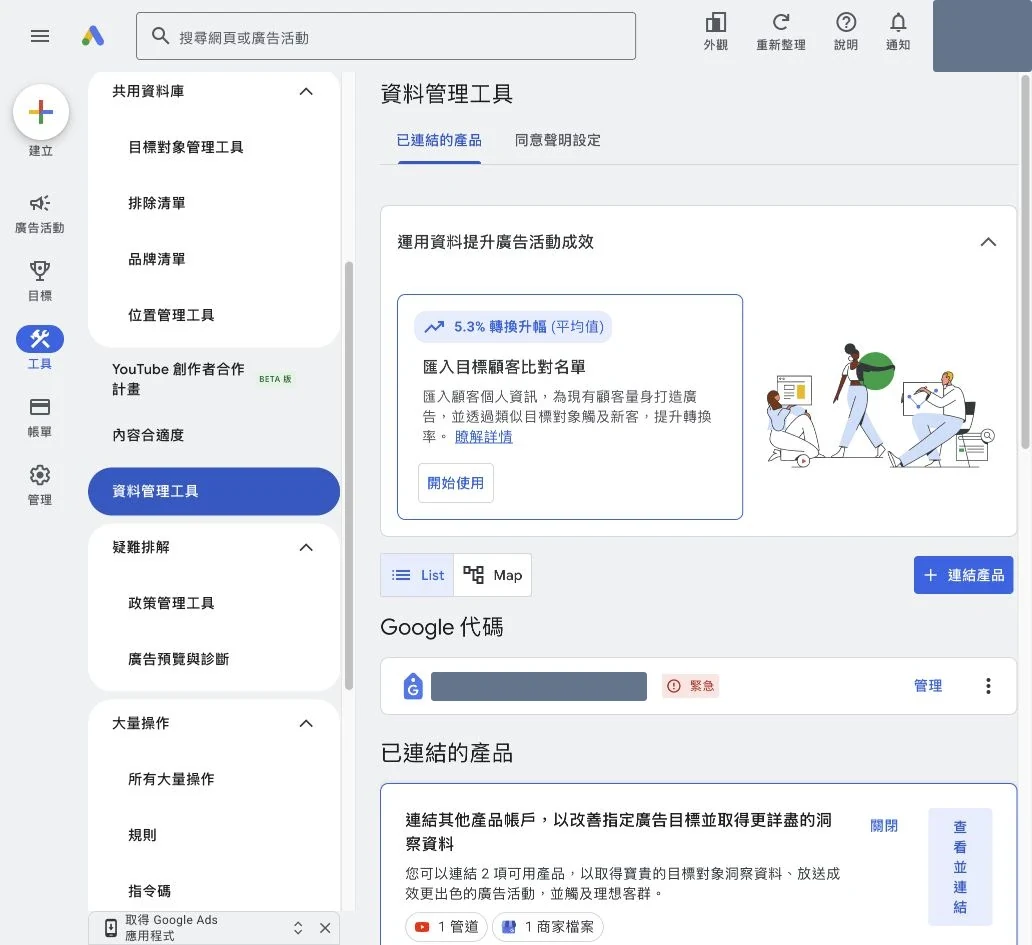Viewport: 1032px width, 945px height.
Task: Switch to Map view
Action: 492,575
